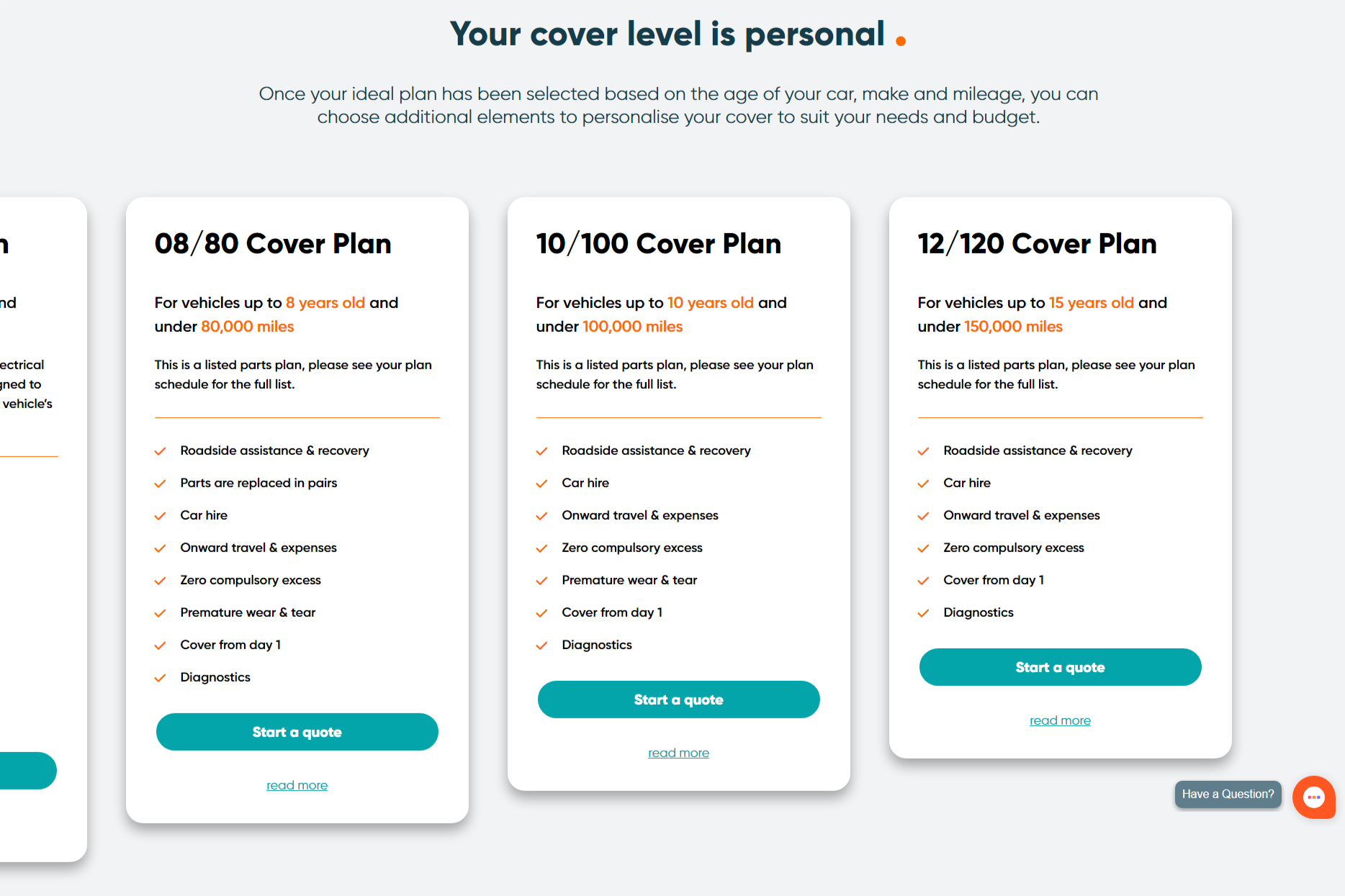Click Car hire checkmark in 10/100 Cover Plan
Viewport: 1345px width, 896px height.
(x=541, y=484)
